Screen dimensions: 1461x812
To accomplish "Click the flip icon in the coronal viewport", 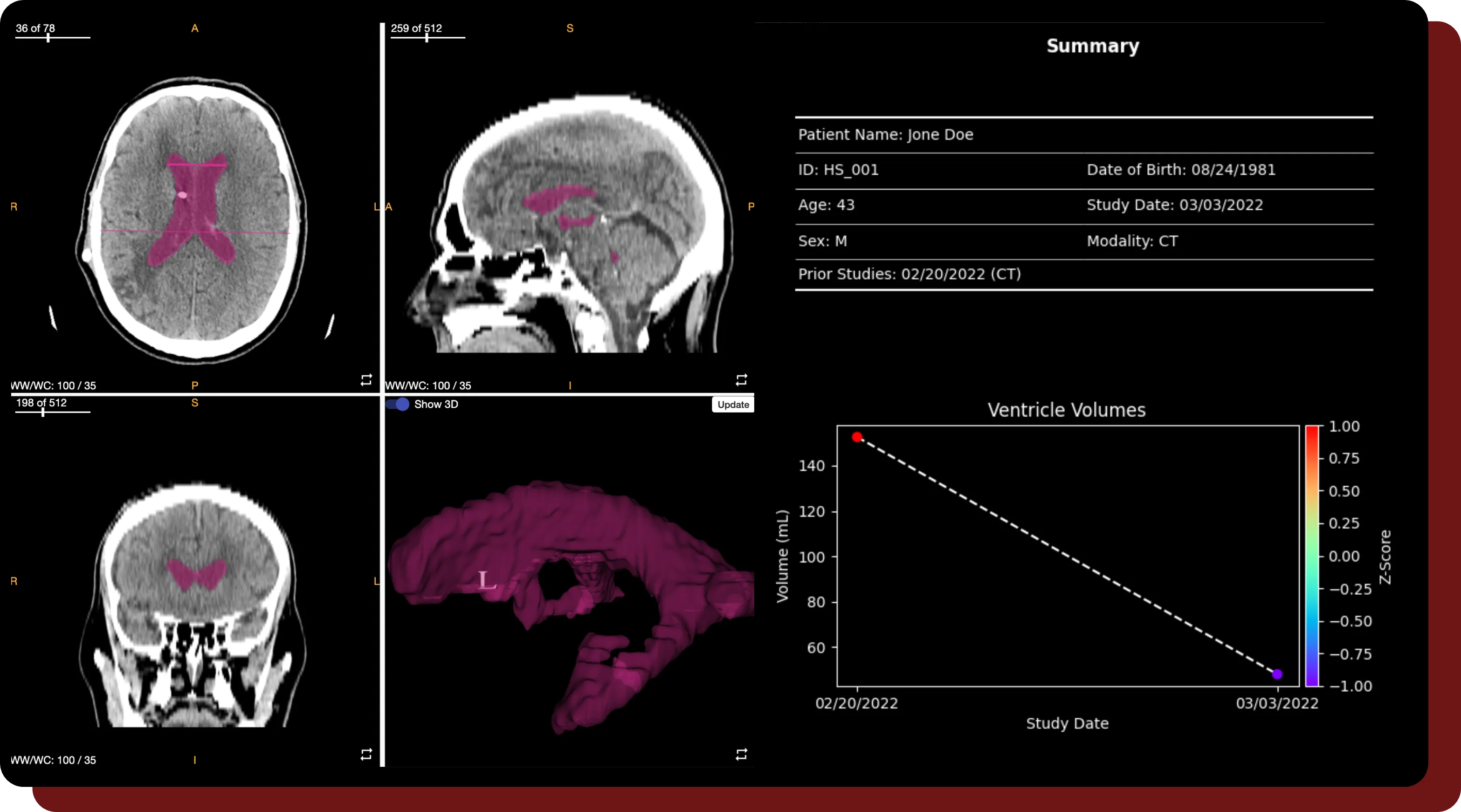I will coord(365,754).
